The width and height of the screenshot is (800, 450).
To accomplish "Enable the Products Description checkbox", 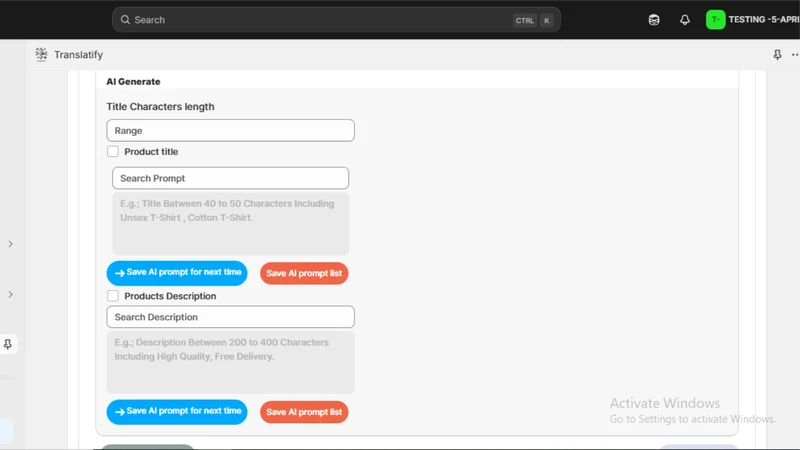I will (113, 296).
